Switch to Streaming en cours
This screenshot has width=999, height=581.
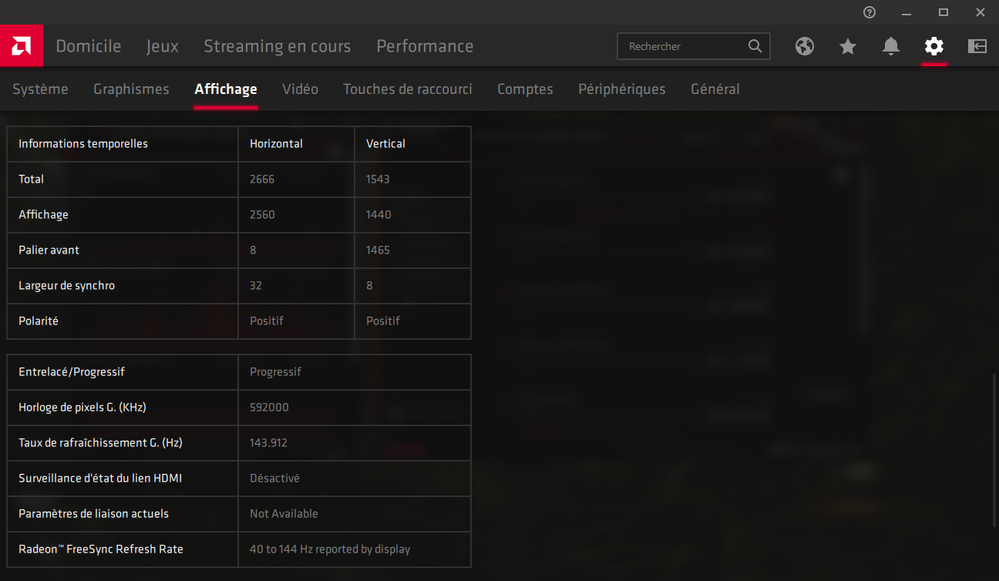[x=277, y=46]
